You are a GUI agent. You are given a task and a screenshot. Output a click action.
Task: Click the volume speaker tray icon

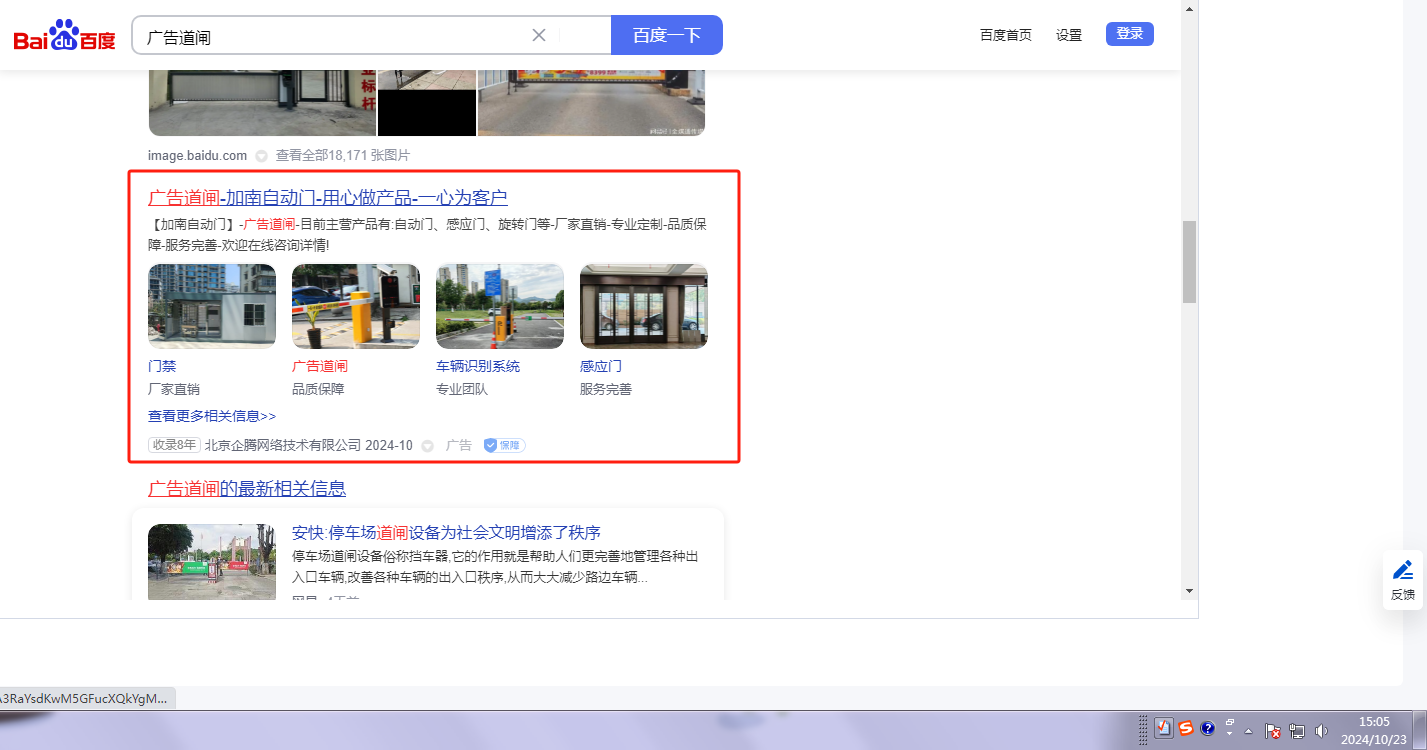[1322, 731]
